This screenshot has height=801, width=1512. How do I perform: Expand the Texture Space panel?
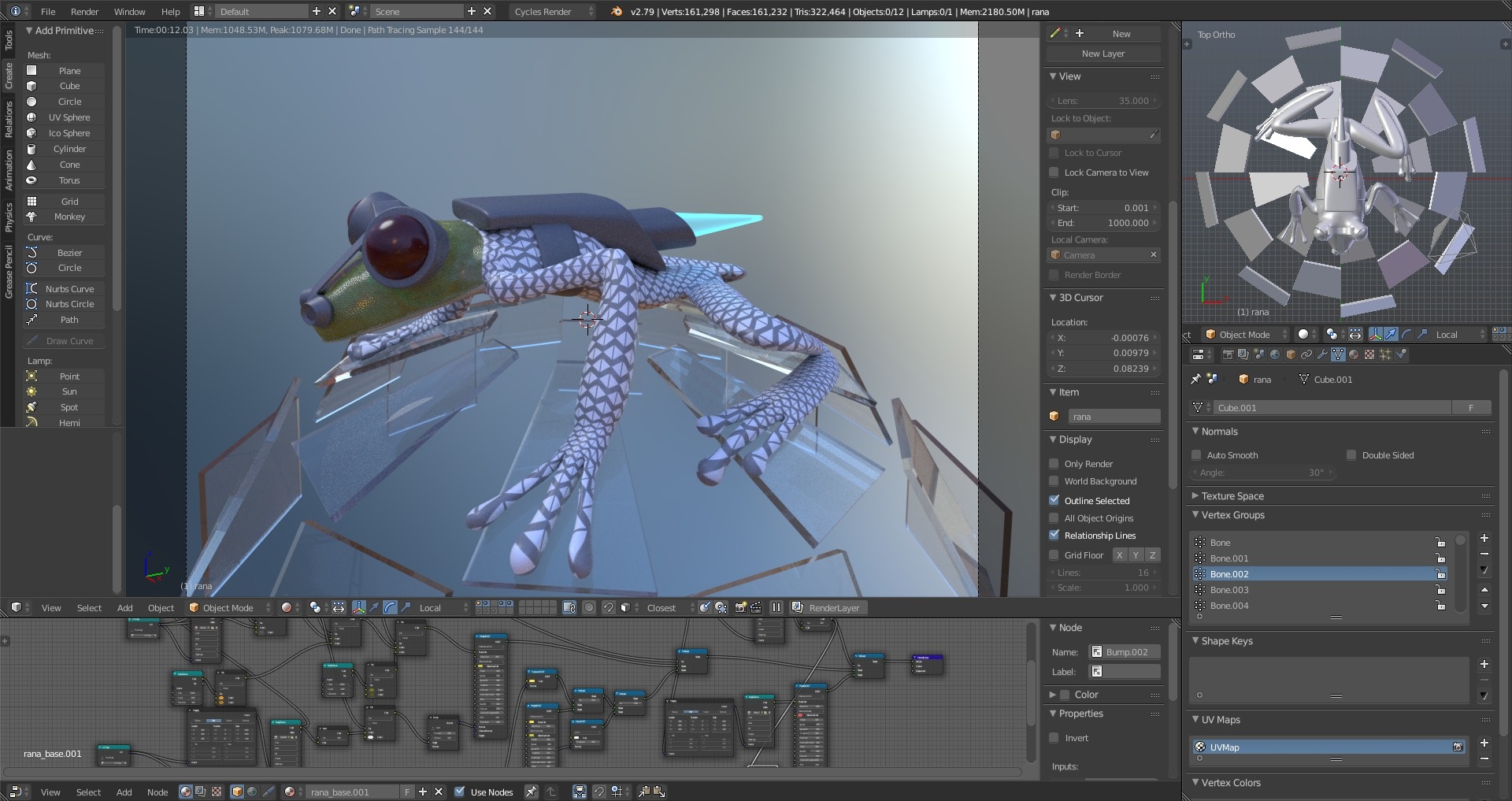pos(1195,495)
